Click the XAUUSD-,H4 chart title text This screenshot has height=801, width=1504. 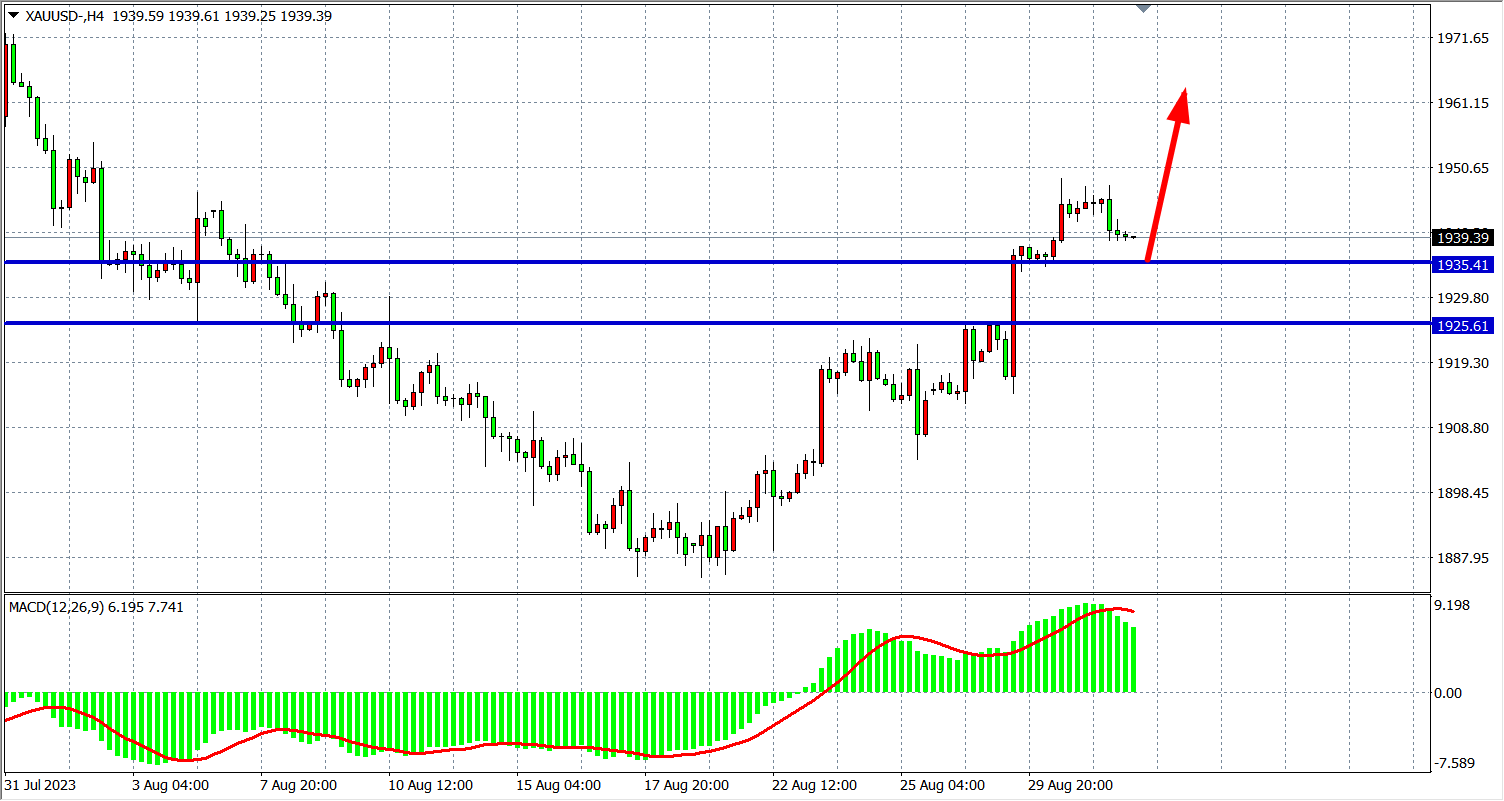[62, 16]
